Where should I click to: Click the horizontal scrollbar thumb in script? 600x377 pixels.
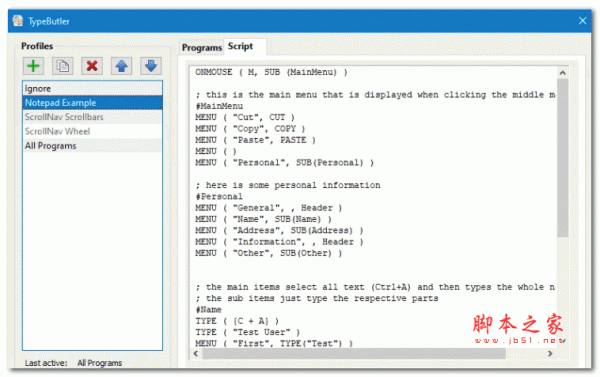point(354,354)
